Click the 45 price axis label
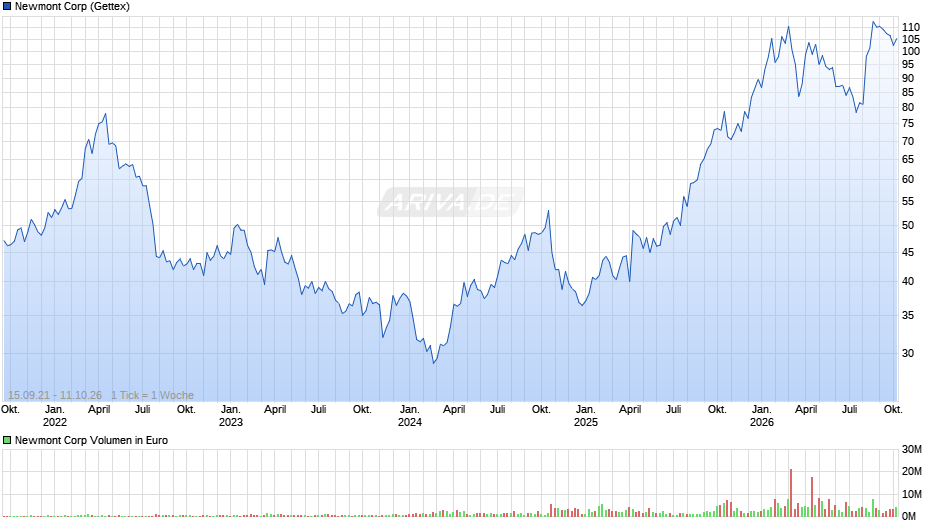 tap(908, 253)
